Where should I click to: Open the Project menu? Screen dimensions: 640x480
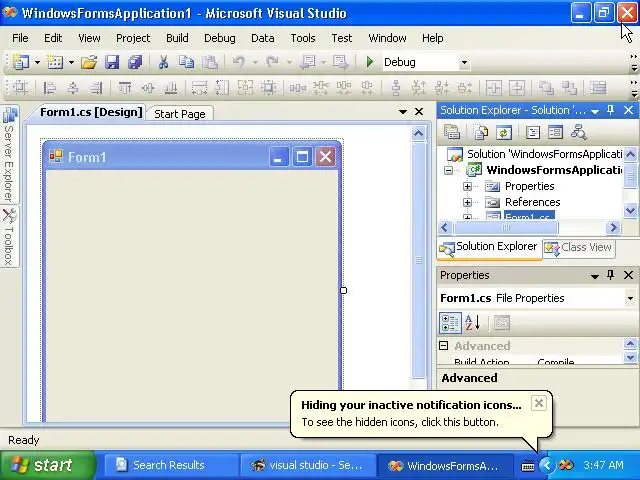tap(133, 38)
